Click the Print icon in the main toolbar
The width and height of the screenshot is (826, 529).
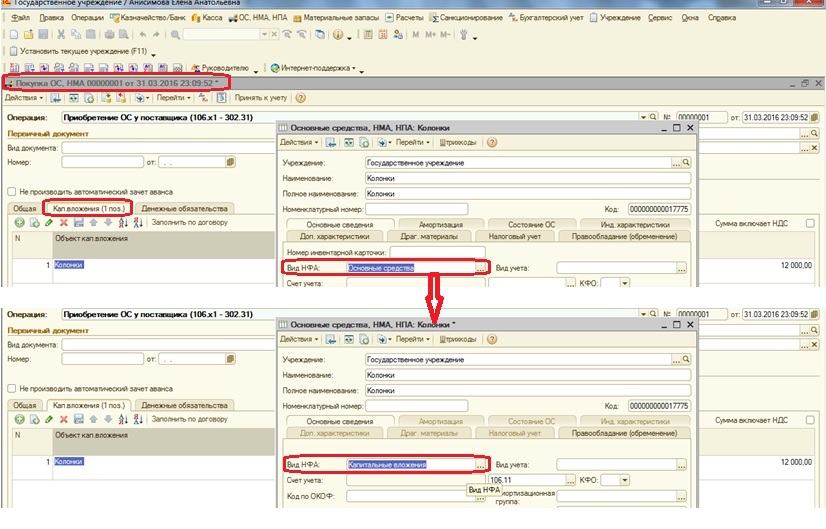tap(110, 35)
